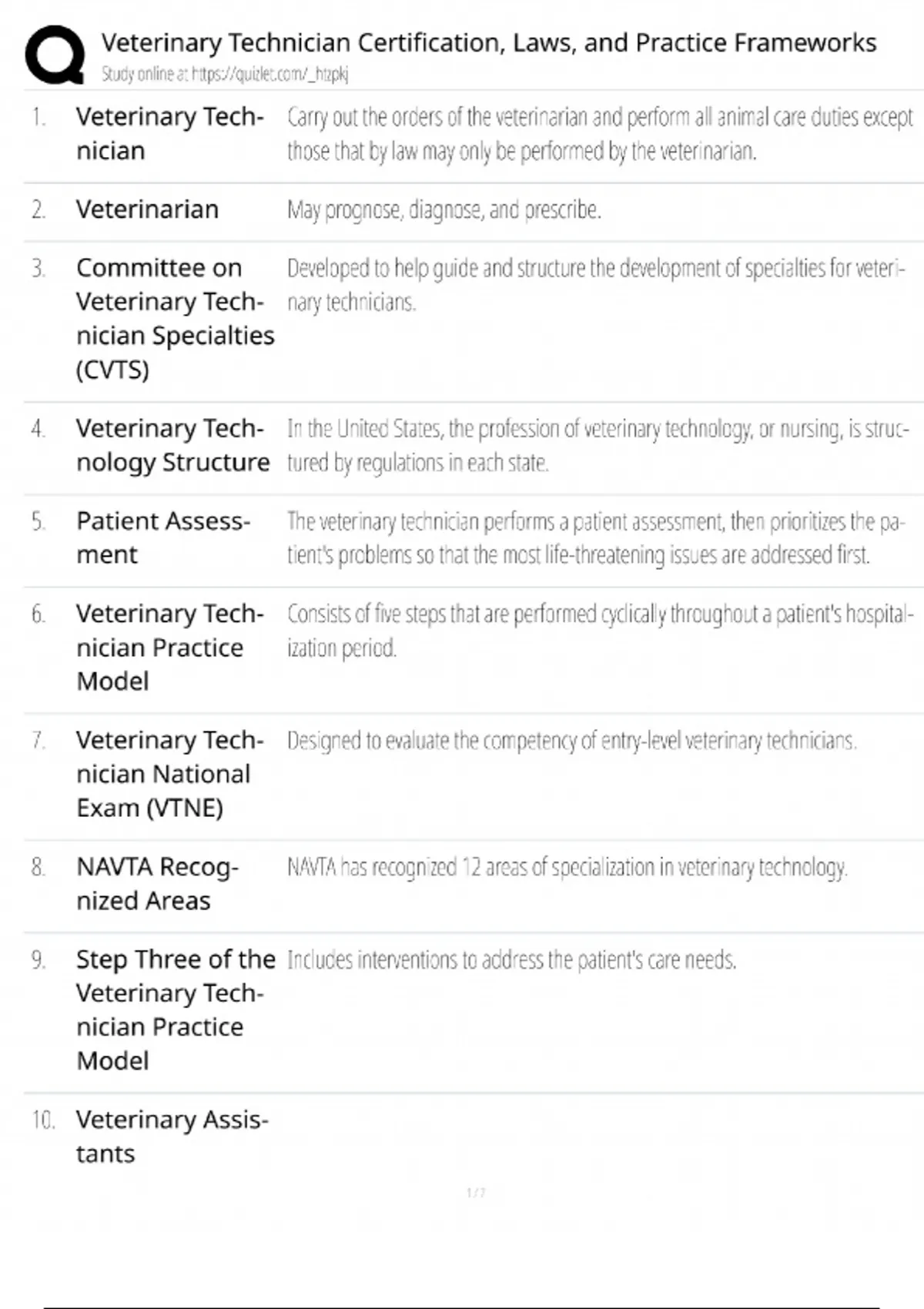Click the CVTS definition about developing specialties
The width and height of the screenshot is (924, 1309).
pyautogui.click(x=596, y=285)
